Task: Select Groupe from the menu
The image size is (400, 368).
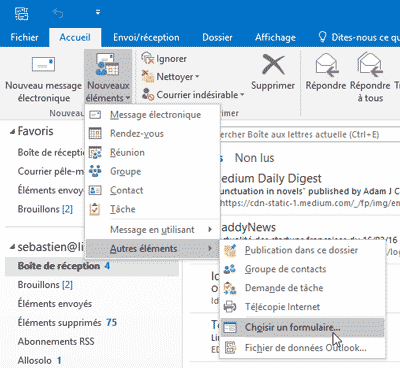Action: click(x=153, y=171)
